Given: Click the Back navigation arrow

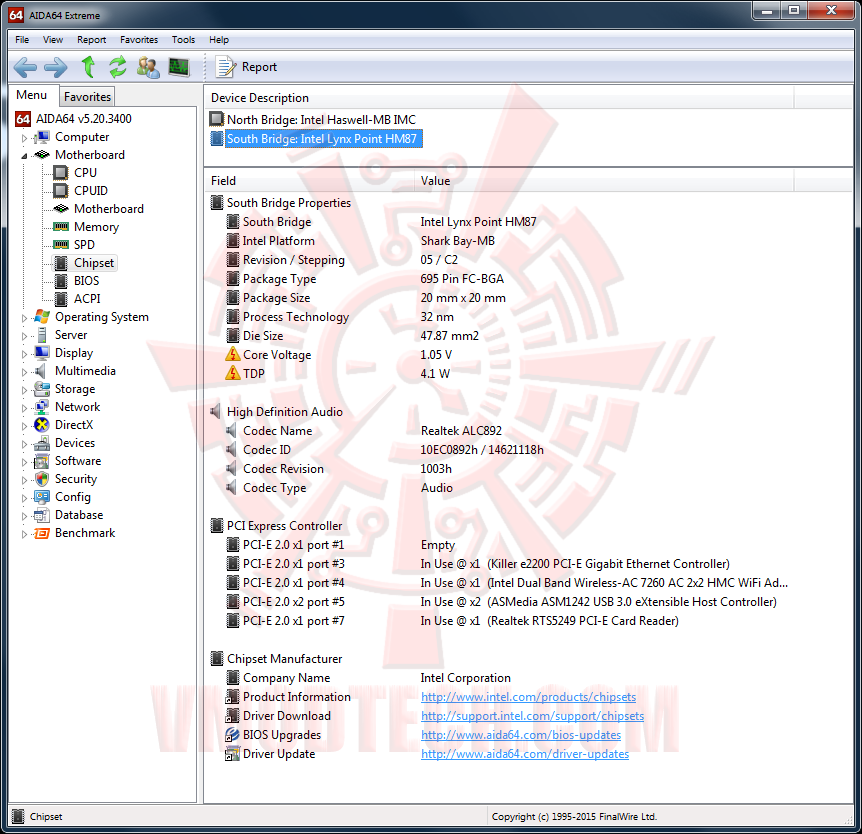Looking at the screenshot, I should (25, 68).
